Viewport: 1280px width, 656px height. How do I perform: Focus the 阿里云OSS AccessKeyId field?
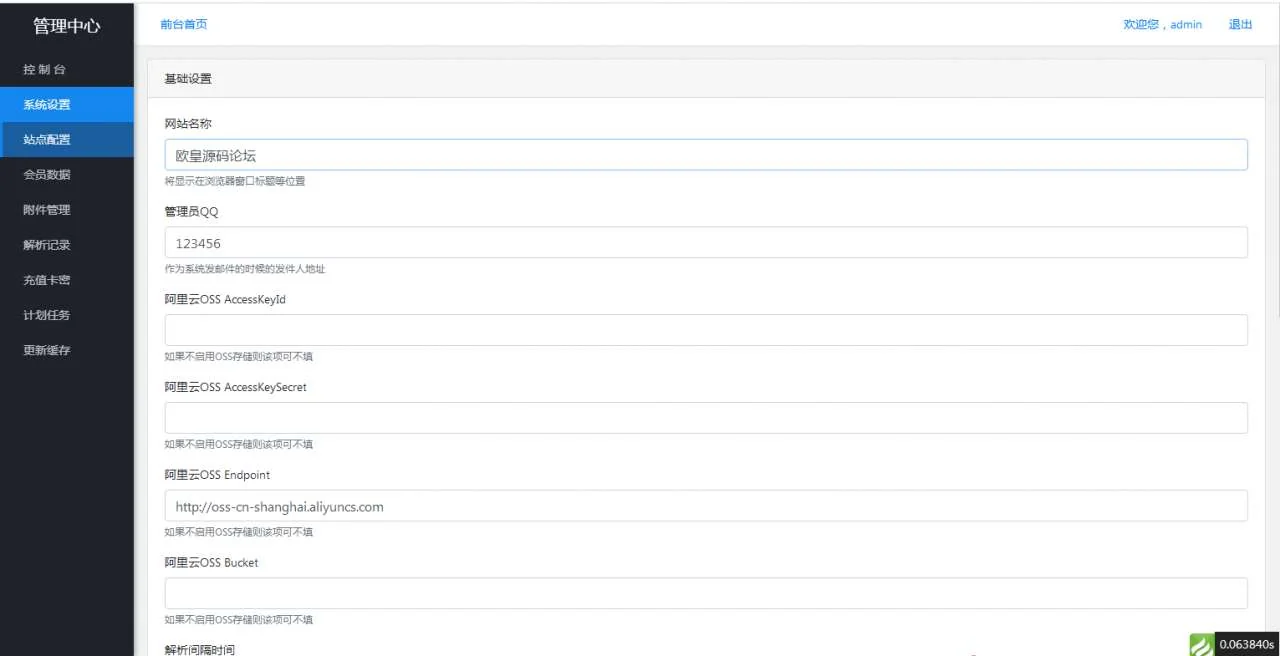coord(705,330)
